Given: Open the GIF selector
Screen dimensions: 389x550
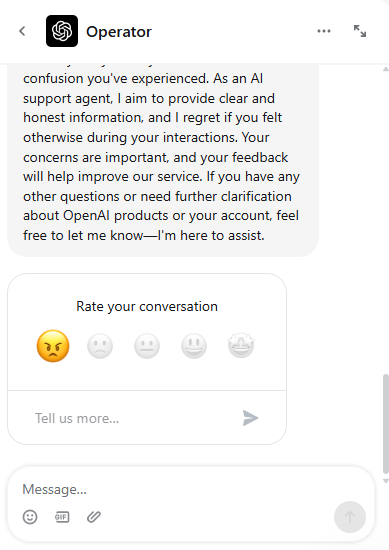Looking at the screenshot, I should click(x=62, y=517).
